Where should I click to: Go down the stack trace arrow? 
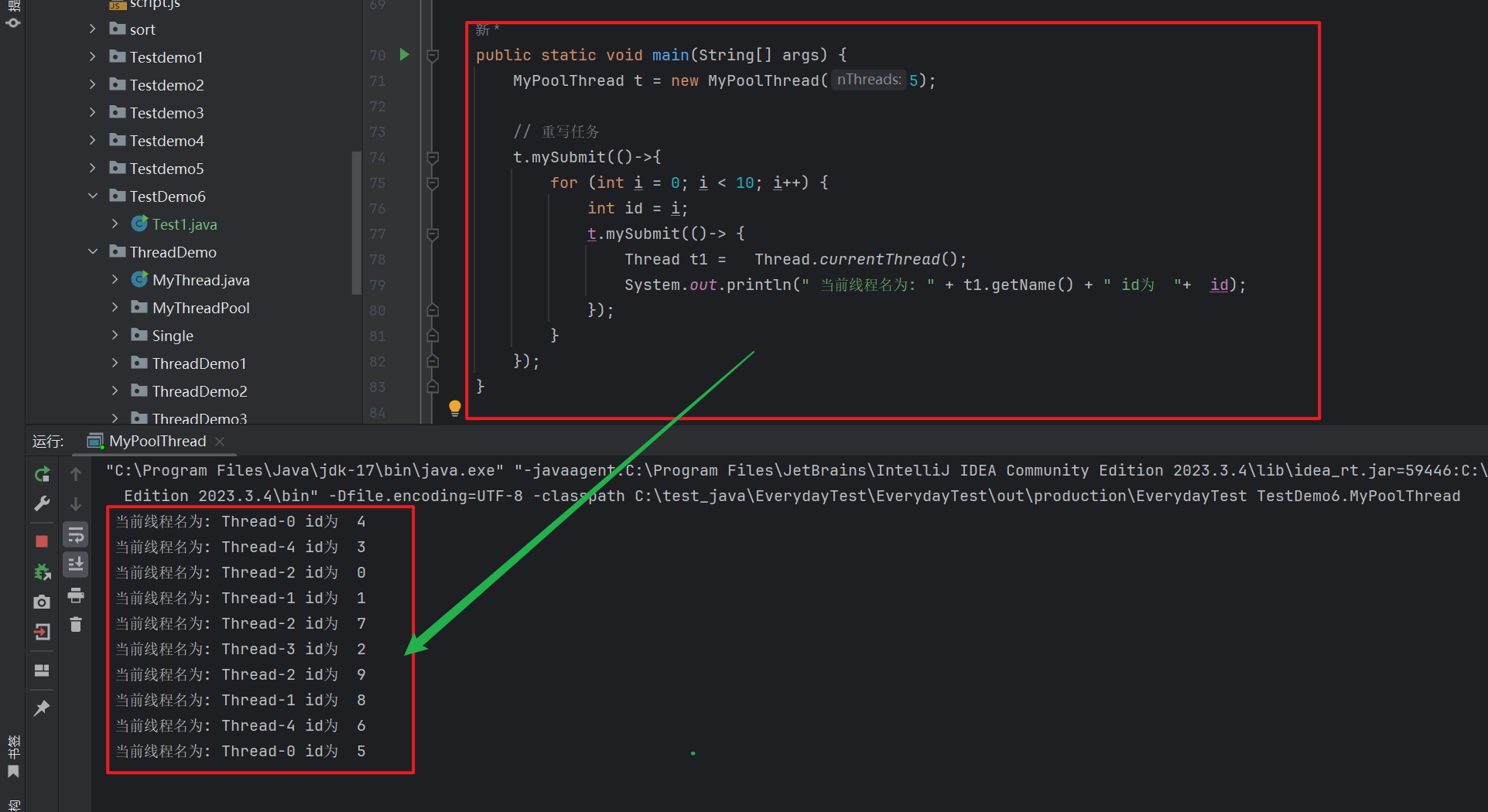76,504
